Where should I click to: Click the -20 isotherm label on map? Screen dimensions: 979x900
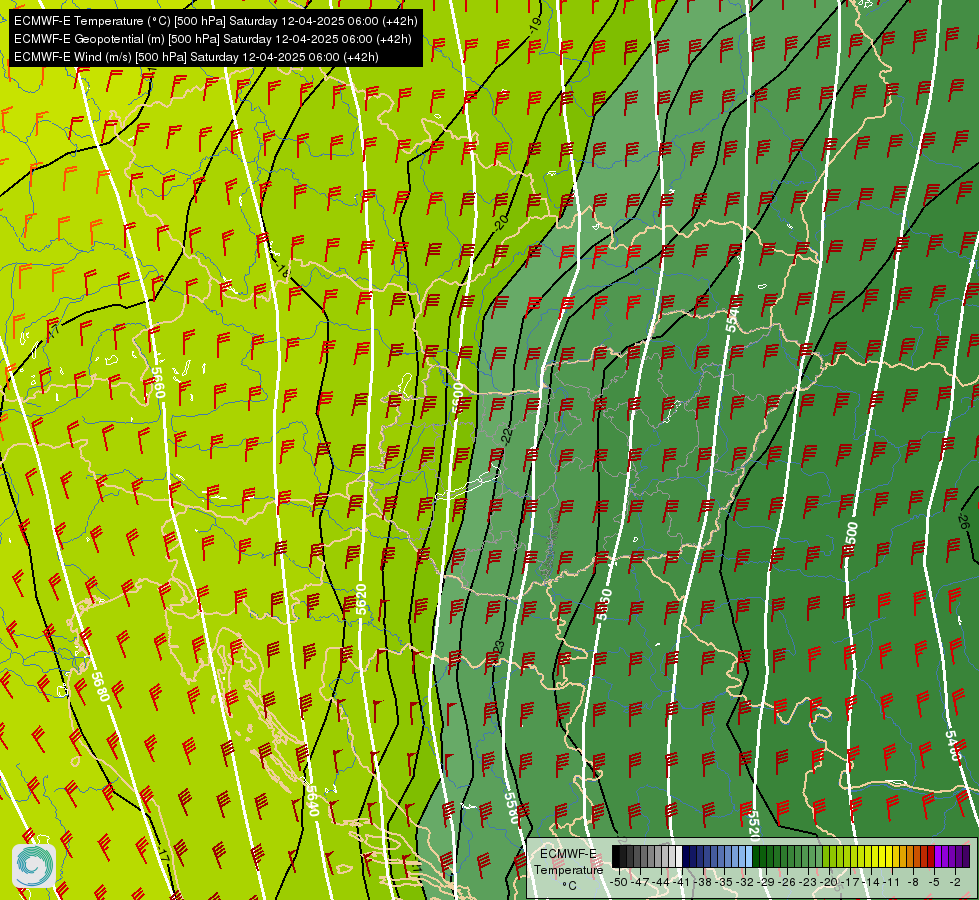coord(501,222)
